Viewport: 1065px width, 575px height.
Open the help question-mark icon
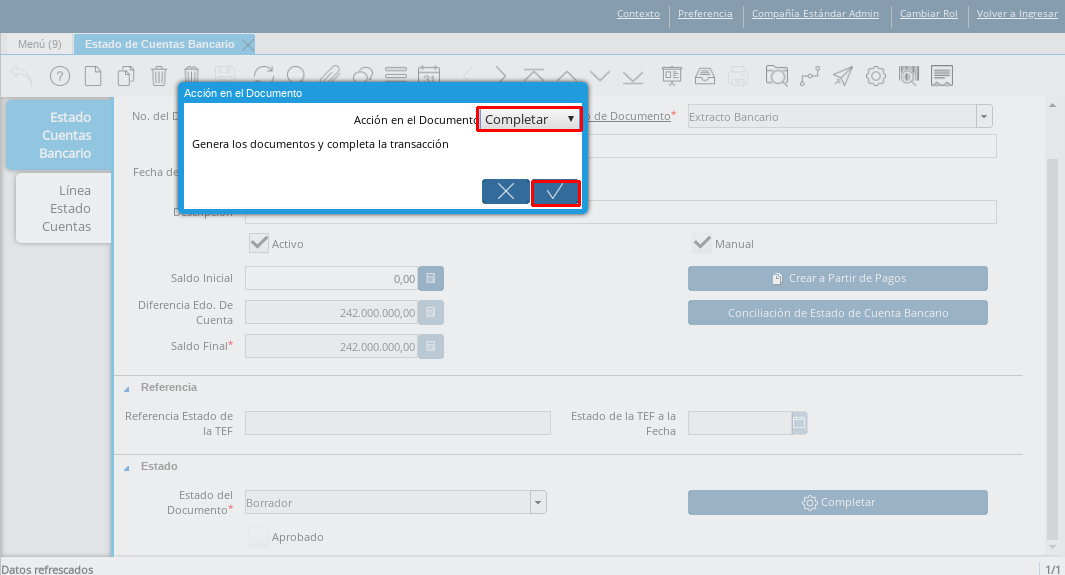60,75
